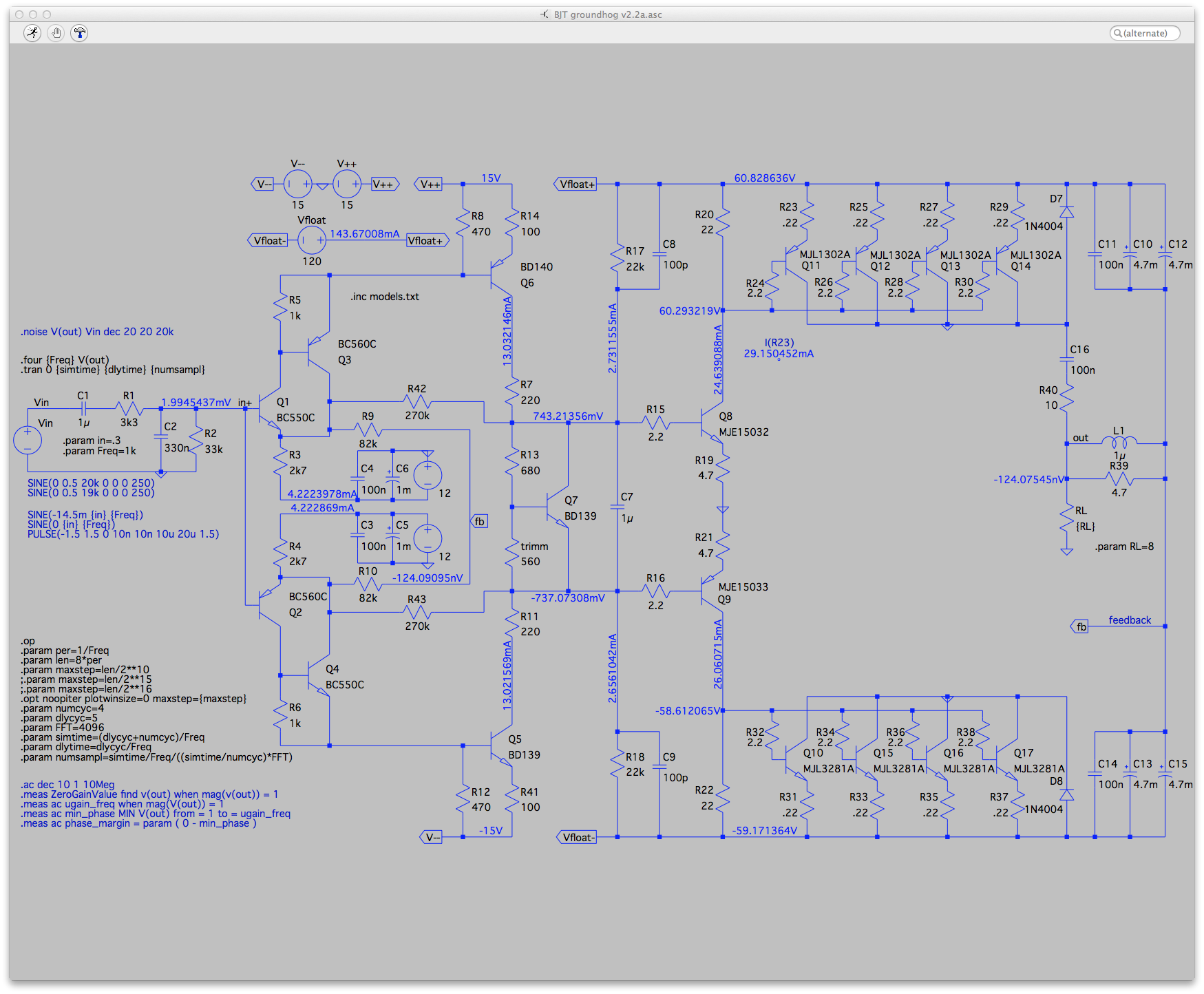Select the .four {Freq} V(out) directive
The width and height of the screenshot is (1204, 994).
[65, 359]
